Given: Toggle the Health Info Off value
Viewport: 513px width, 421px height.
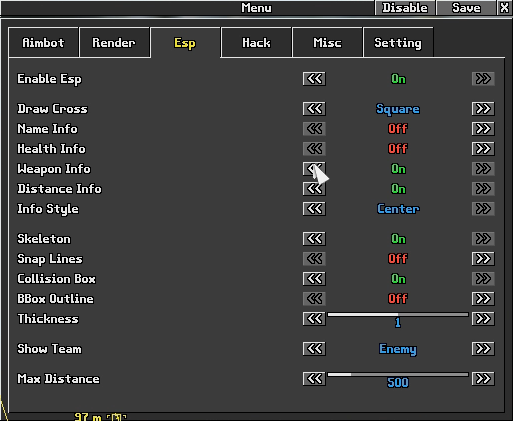Looking at the screenshot, I should (x=398, y=149).
